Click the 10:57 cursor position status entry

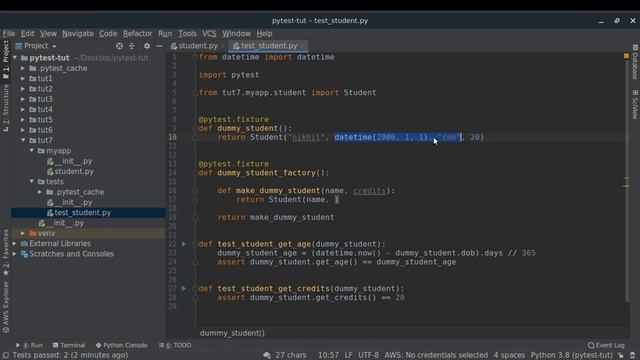pyautogui.click(x=328, y=356)
